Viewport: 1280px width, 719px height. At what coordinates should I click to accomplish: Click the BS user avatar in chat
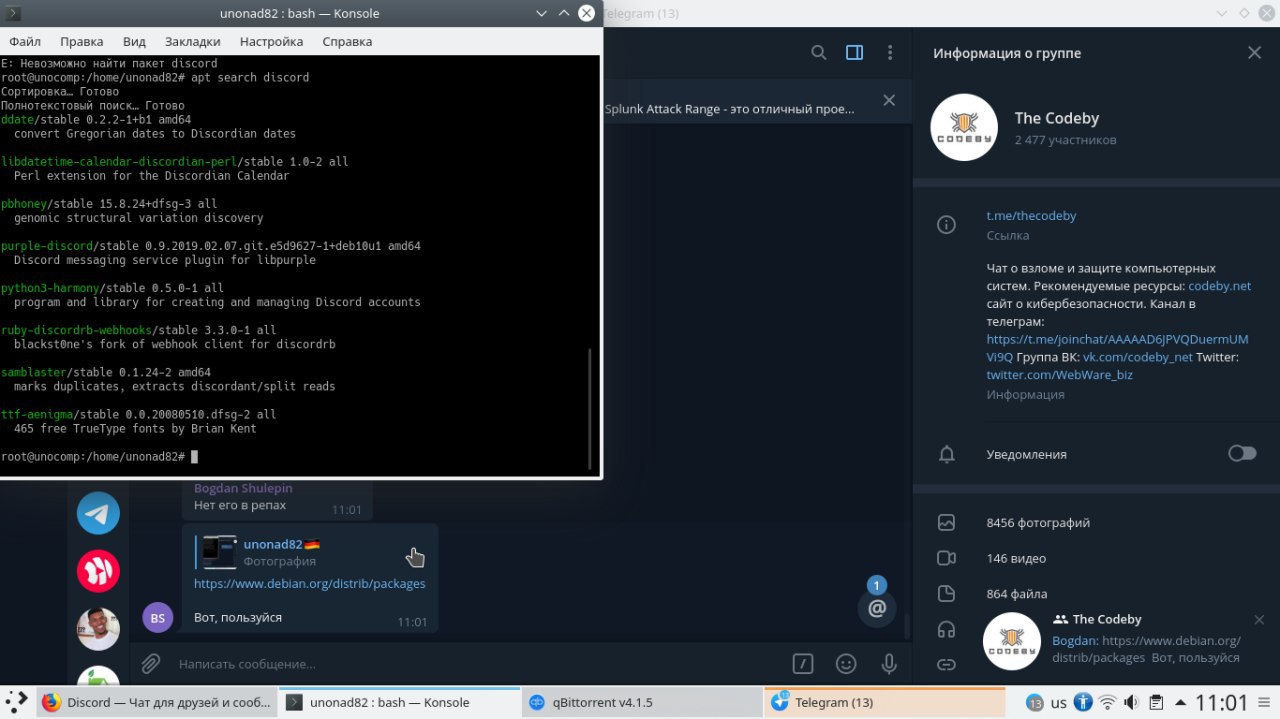pyautogui.click(x=158, y=618)
